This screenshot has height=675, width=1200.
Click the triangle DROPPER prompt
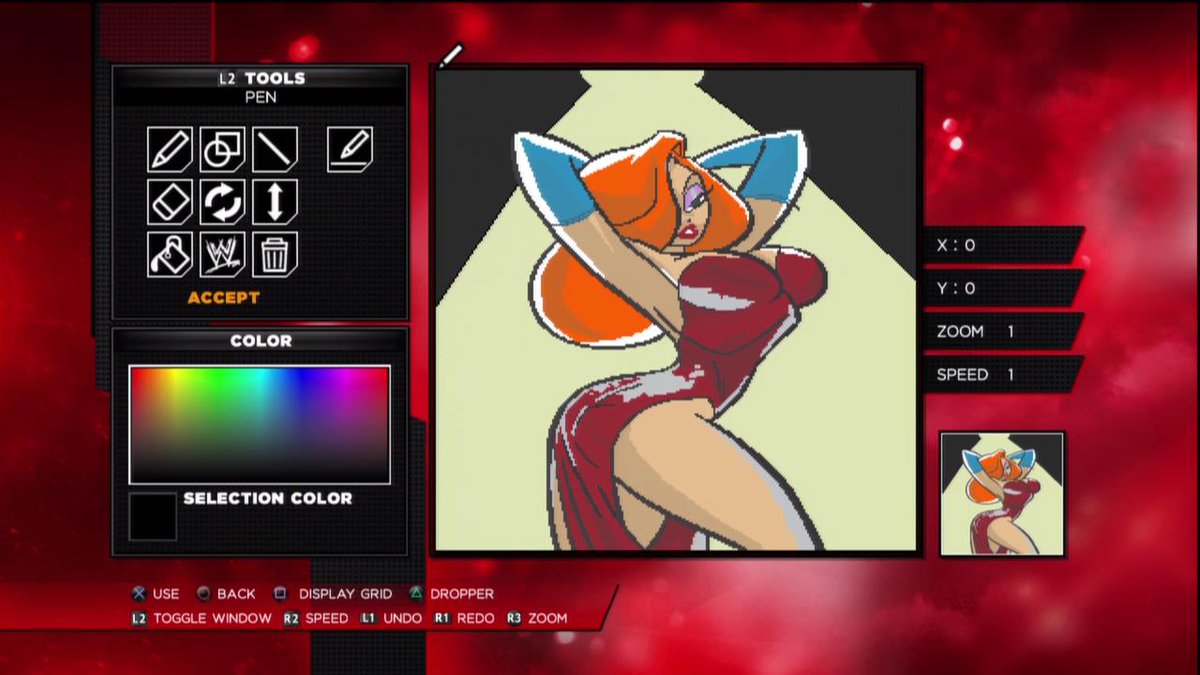tap(451, 594)
